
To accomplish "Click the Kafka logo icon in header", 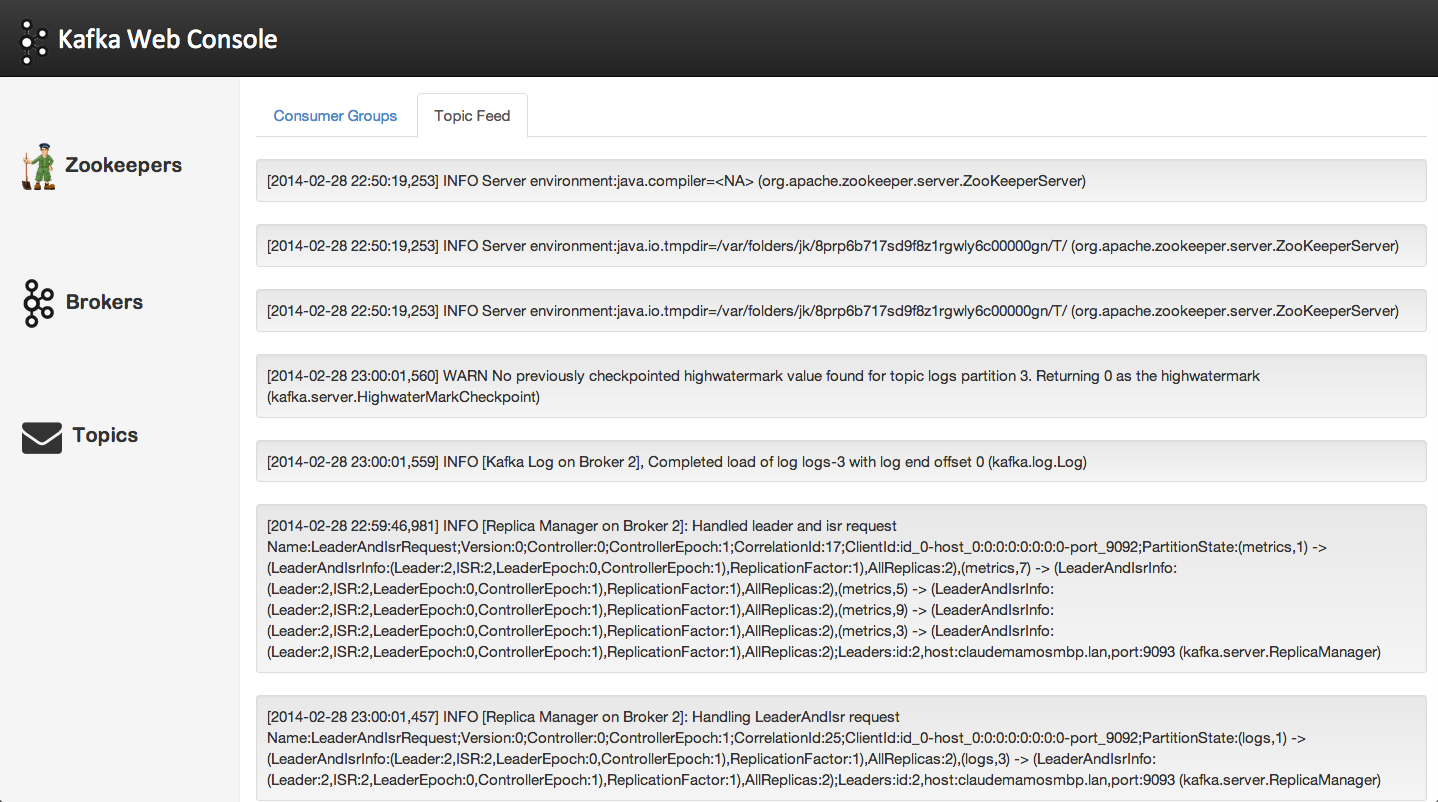I will click(33, 41).
